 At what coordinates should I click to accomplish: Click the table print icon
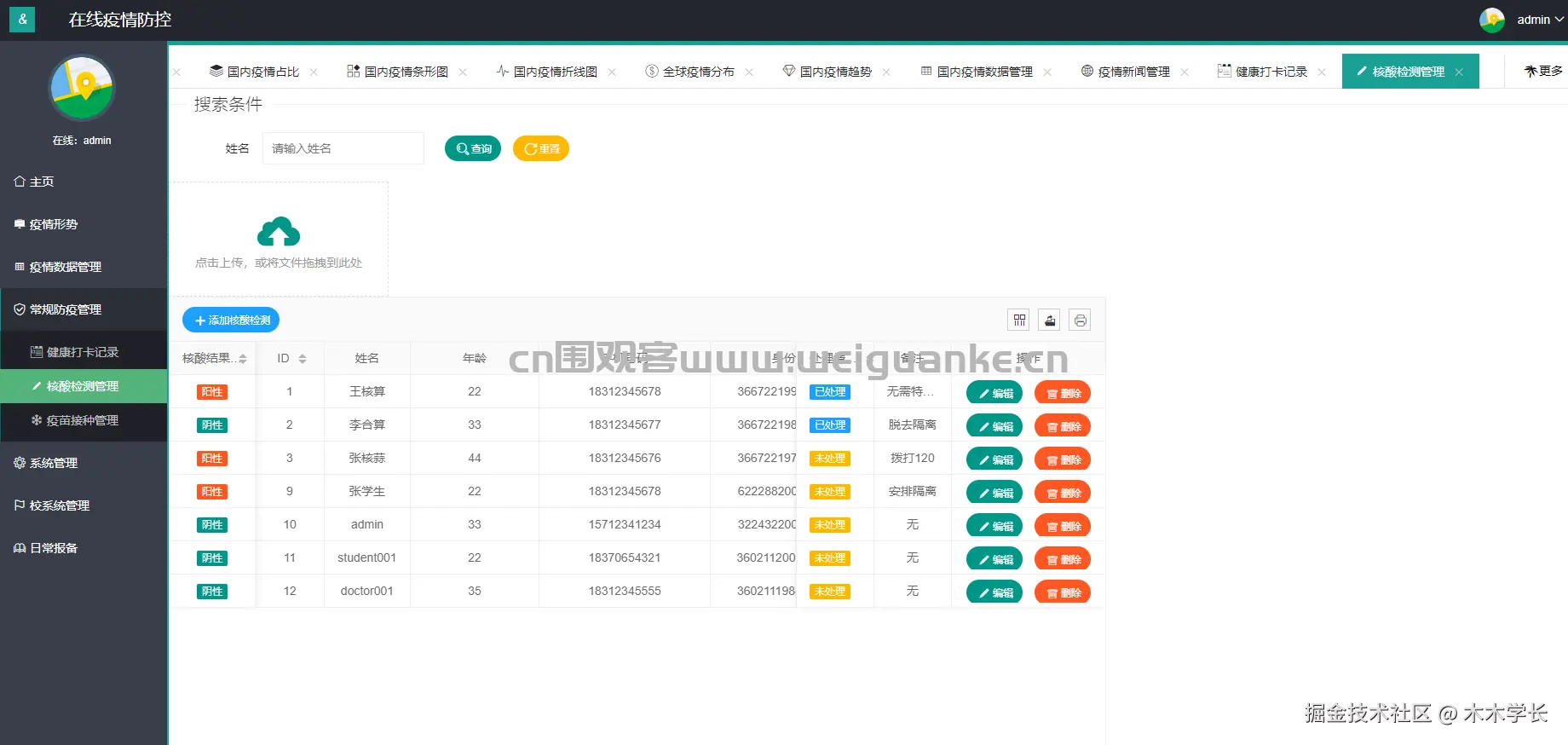tap(1081, 320)
